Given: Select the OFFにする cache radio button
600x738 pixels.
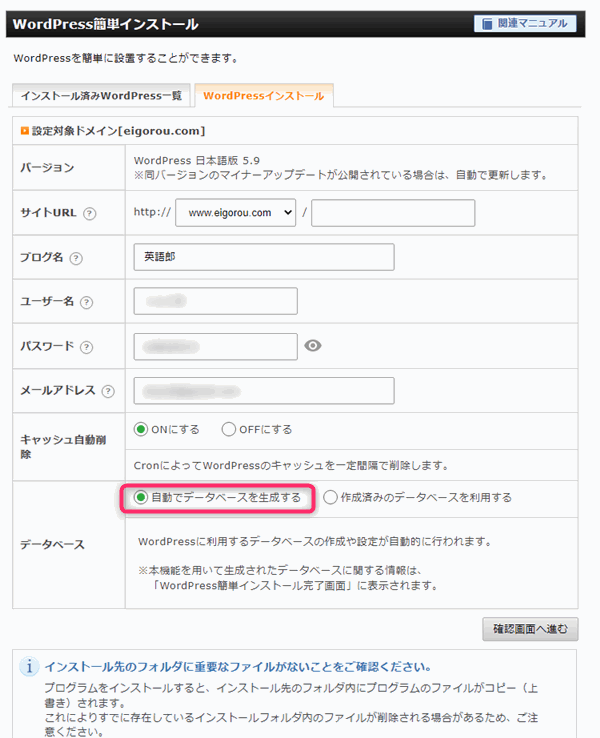Looking at the screenshot, I should click(x=229, y=429).
